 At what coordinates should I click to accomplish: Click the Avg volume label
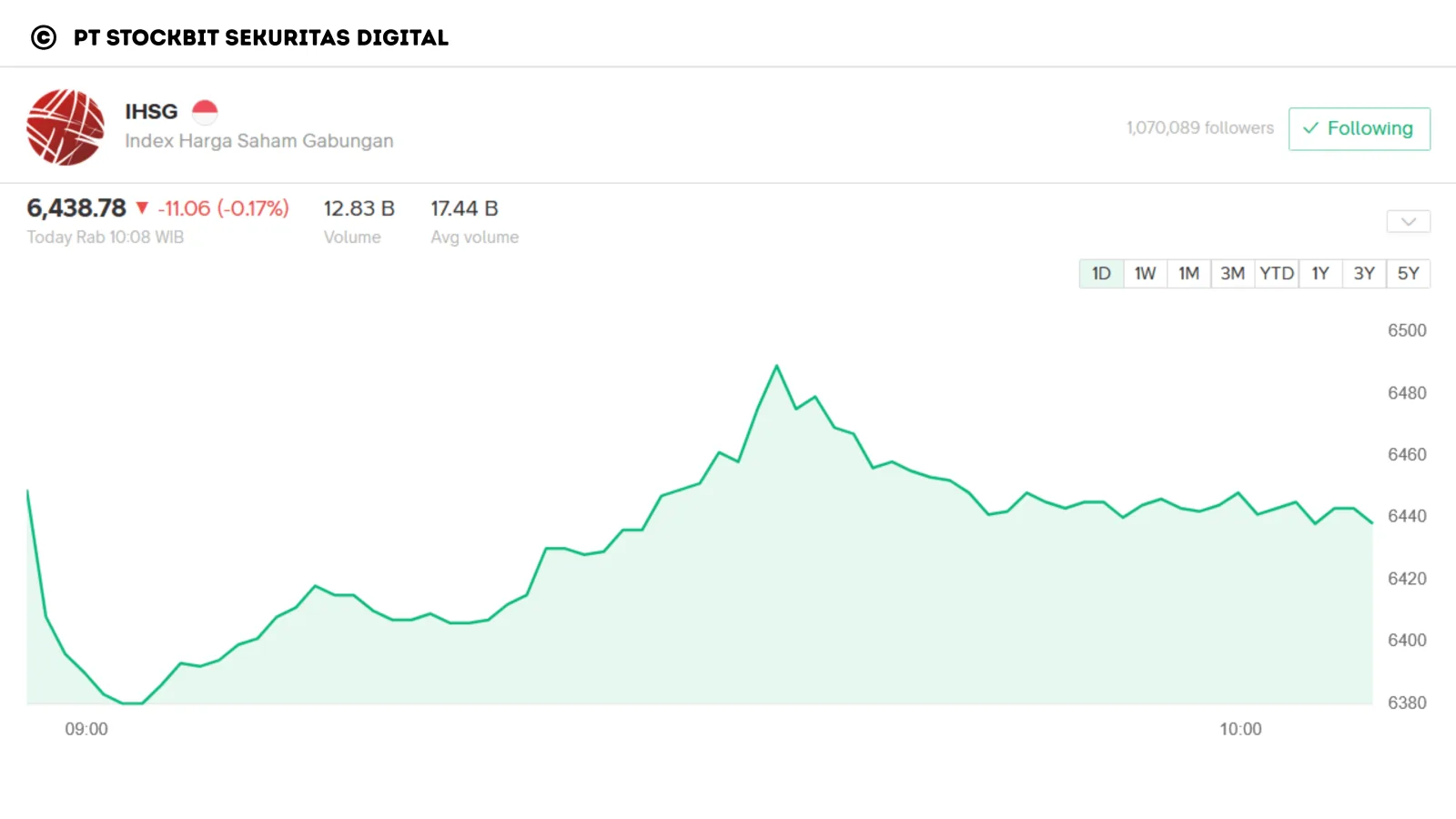(x=475, y=238)
